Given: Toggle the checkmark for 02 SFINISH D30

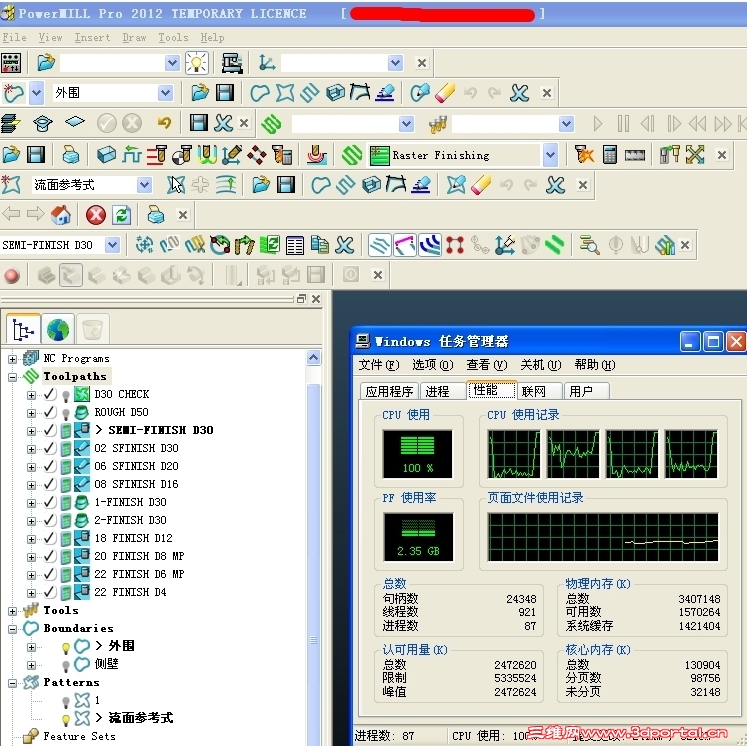Looking at the screenshot, I should click(x=50, y=448).
